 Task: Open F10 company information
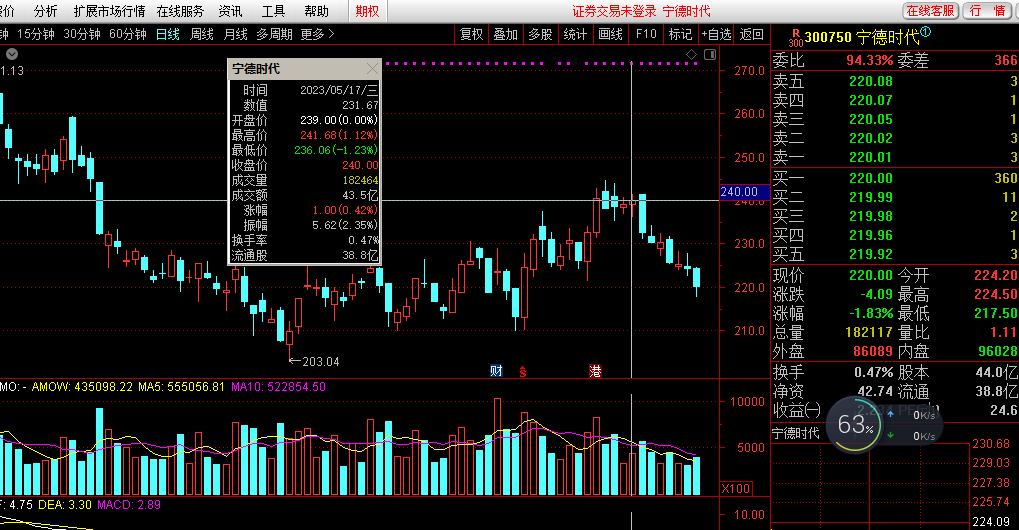pyautogui.click(x=646, y=34)
